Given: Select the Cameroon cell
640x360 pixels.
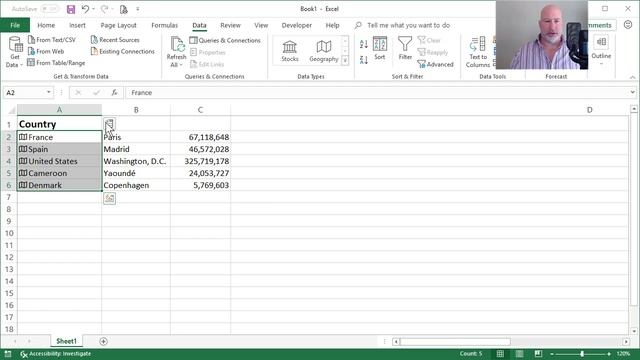Looking at the screenshot, I should (59, 173).
